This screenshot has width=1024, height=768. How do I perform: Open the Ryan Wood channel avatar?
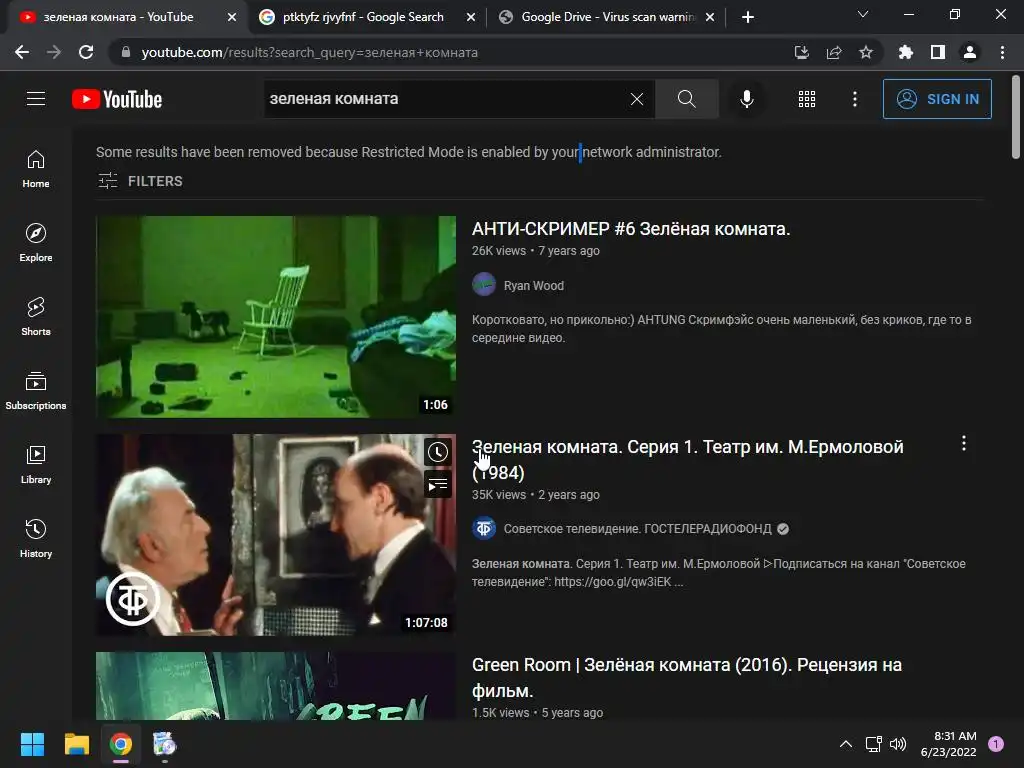484,285
